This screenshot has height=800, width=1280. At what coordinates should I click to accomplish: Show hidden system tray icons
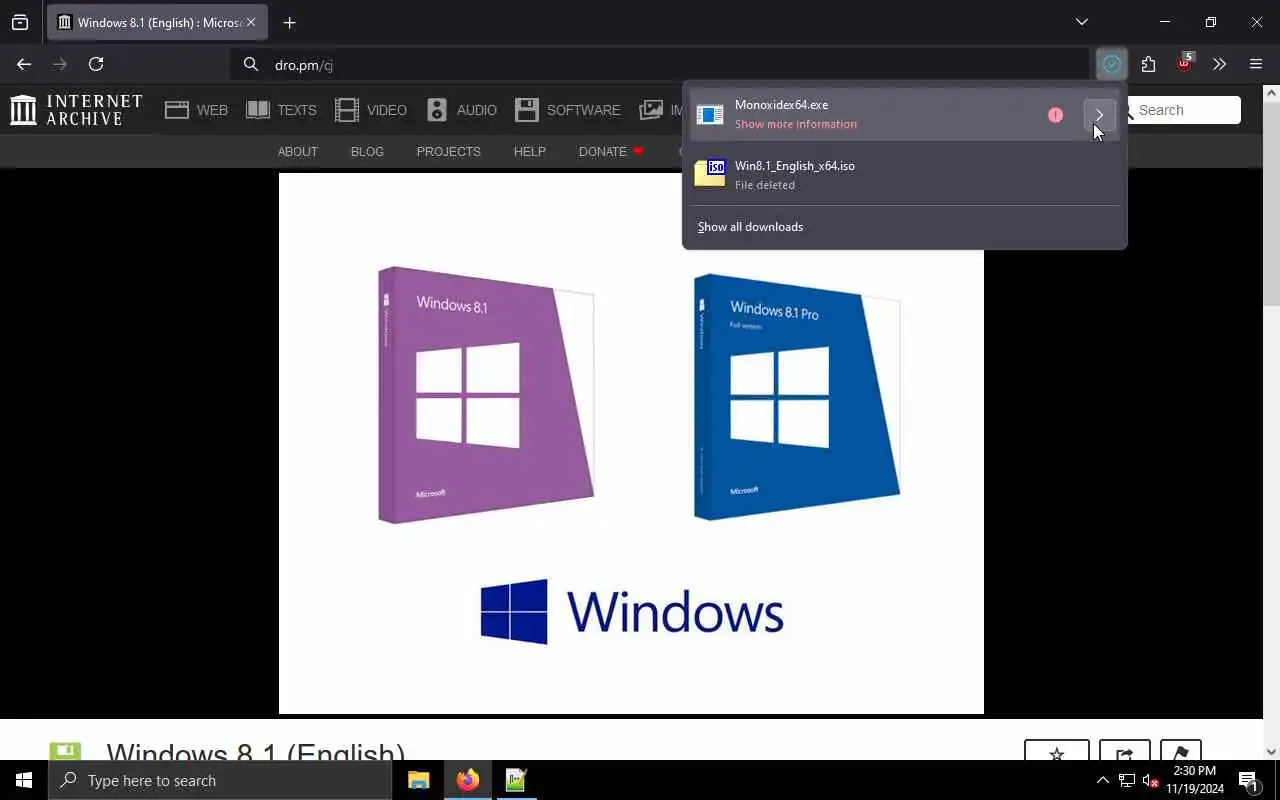pos(1102,780)
